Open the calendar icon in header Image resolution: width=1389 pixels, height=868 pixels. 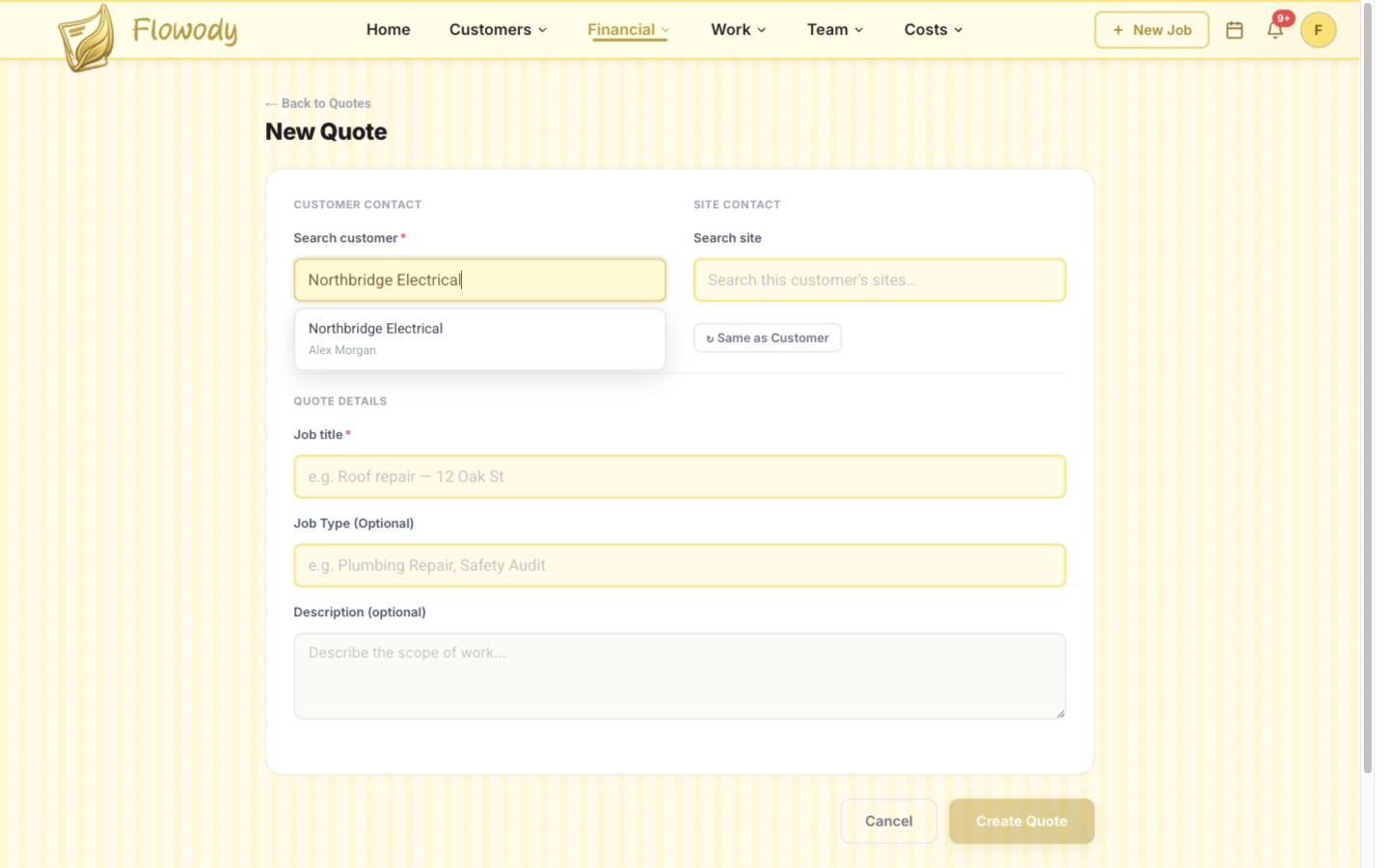click(x=1234, y=30)
